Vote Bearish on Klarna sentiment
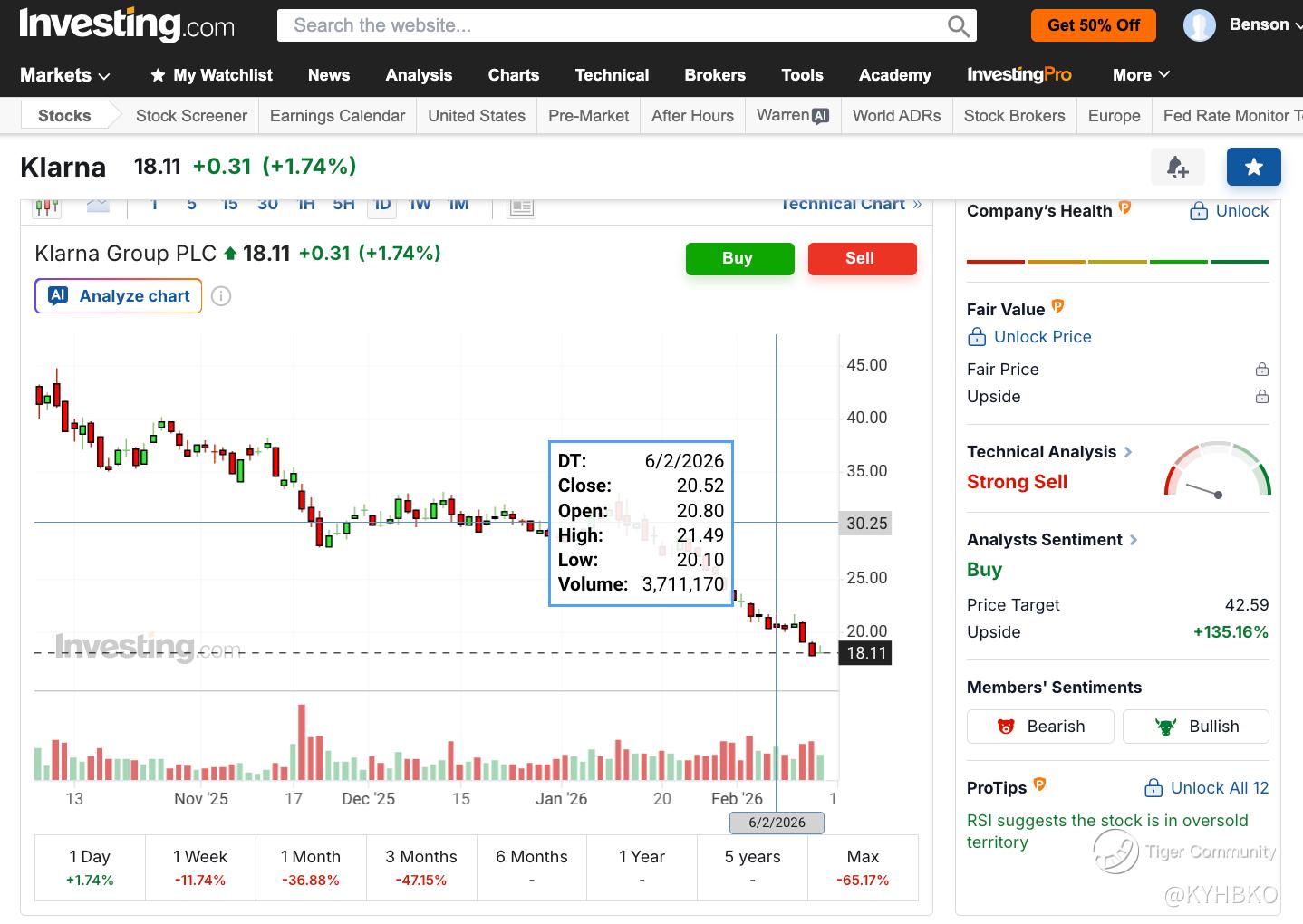 coord(1040,727)
